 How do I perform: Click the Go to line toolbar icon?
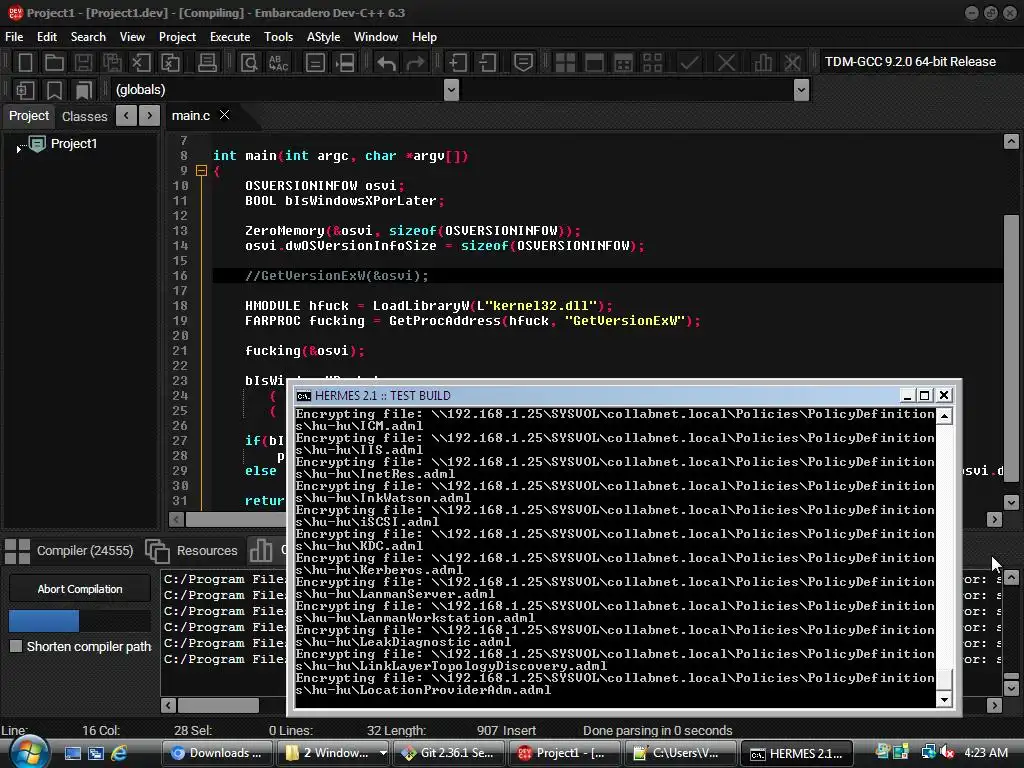pyautogui.click(x=345, y=62)
